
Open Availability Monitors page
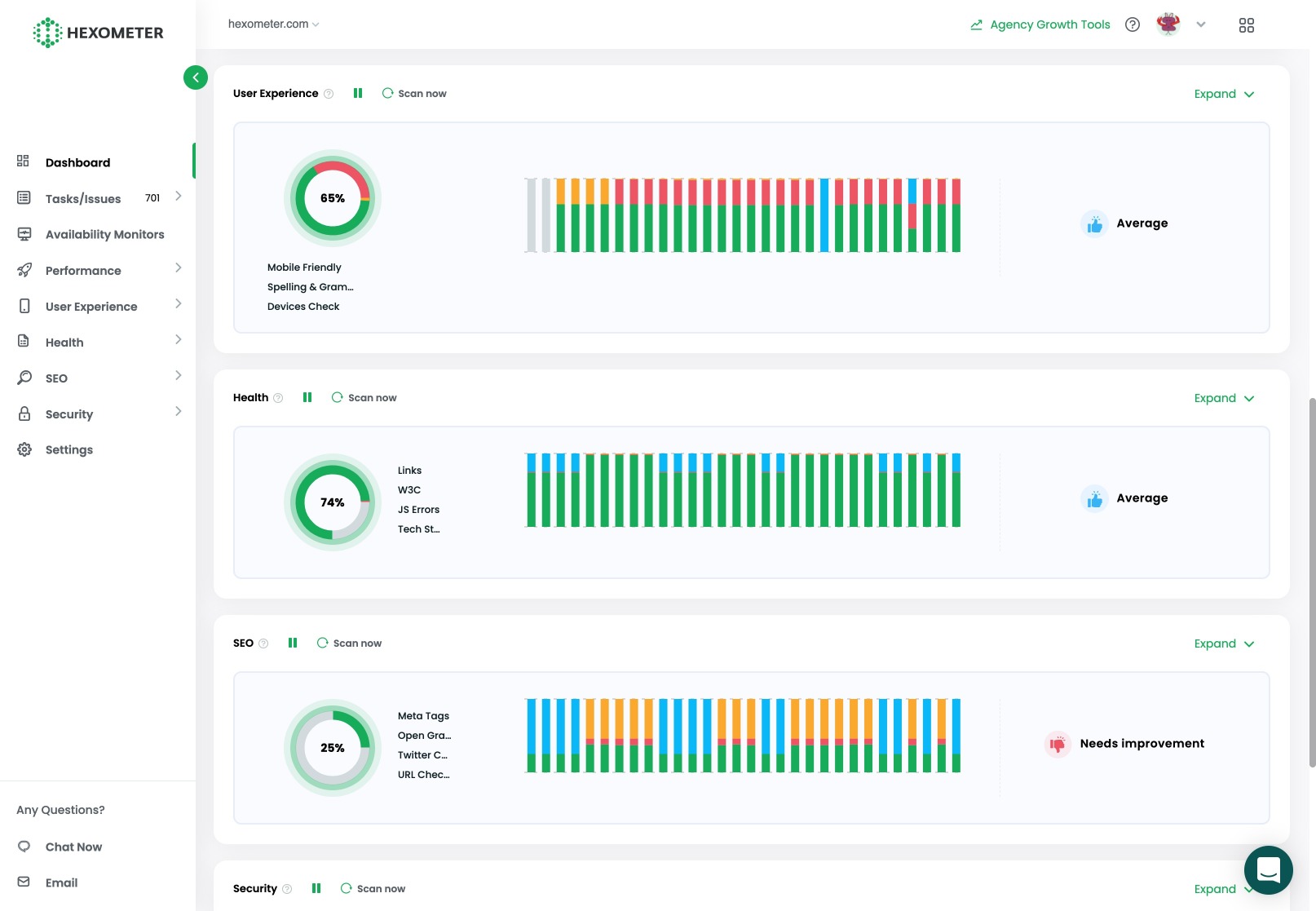(x=105, y=234)
